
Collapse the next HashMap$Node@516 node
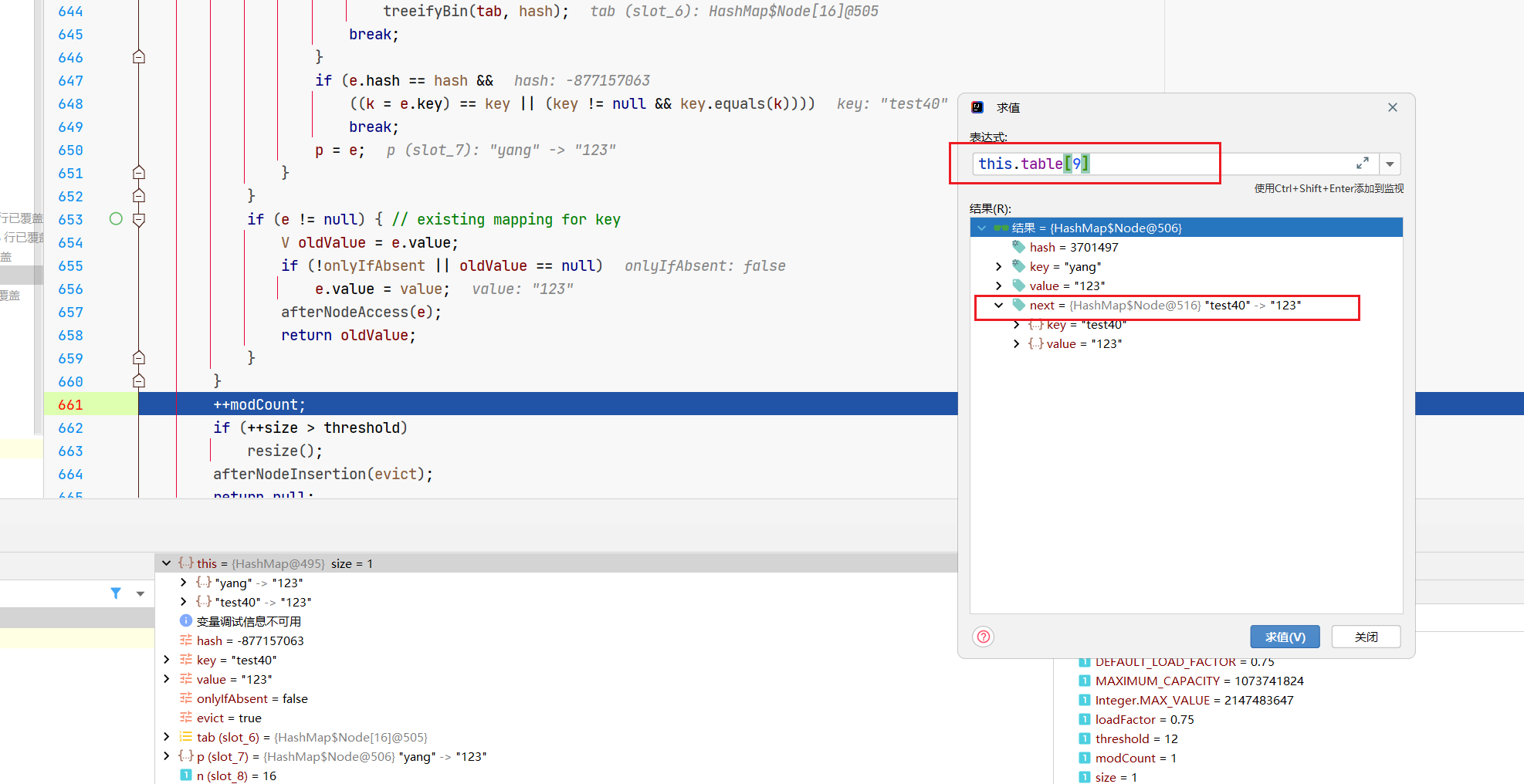point(999,305)
